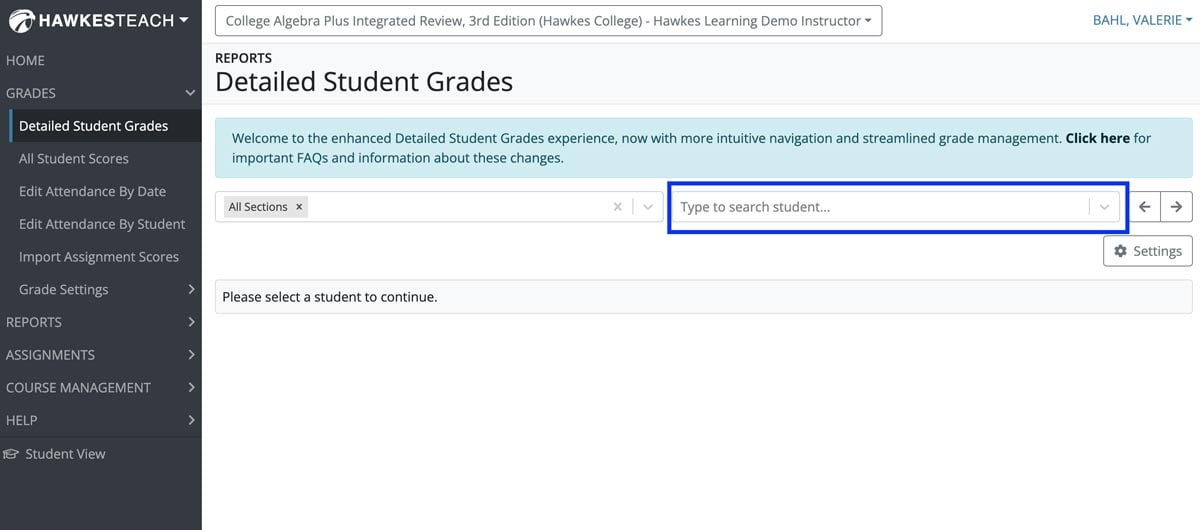Open the BAHL, VALERIE user menu

point(1142,20)
